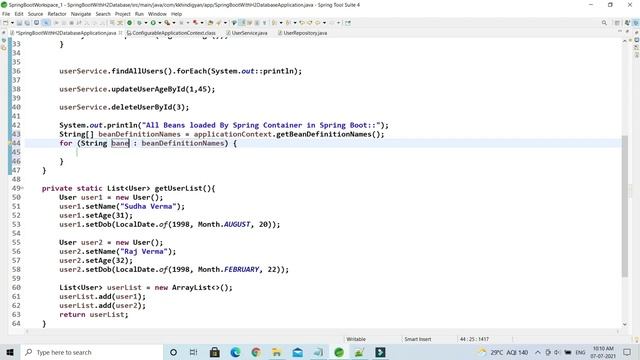640x360 pixels.
Task: Click the Type here to search box
Action: 92,352
